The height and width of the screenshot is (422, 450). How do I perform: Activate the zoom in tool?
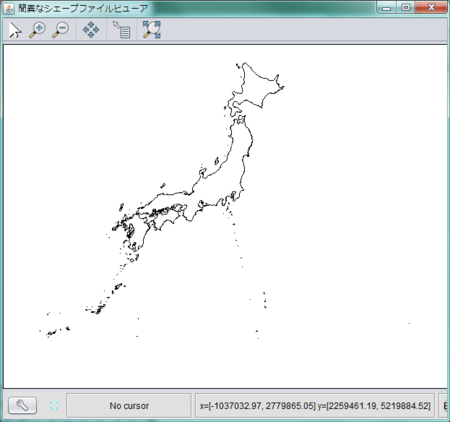tap(38, 30)
